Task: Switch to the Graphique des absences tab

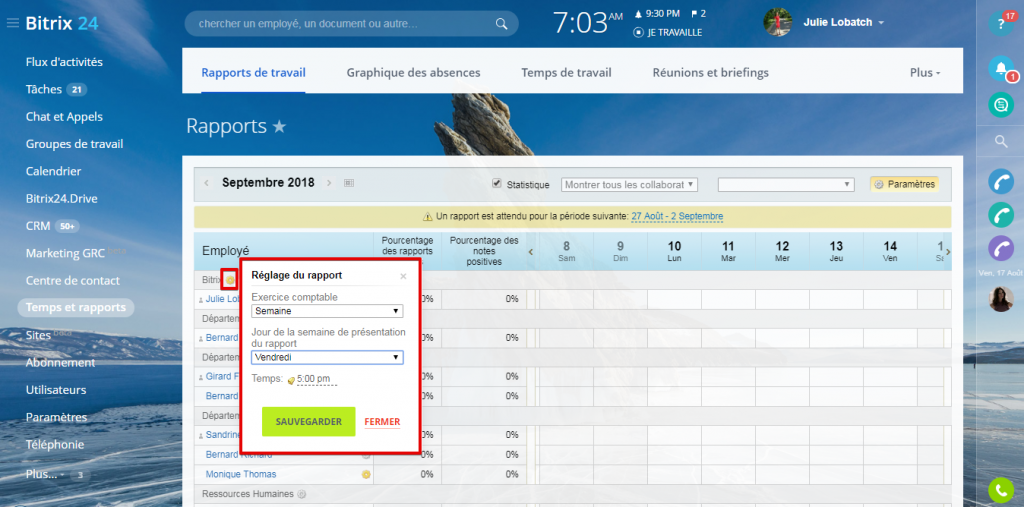Action: point(413,73)
